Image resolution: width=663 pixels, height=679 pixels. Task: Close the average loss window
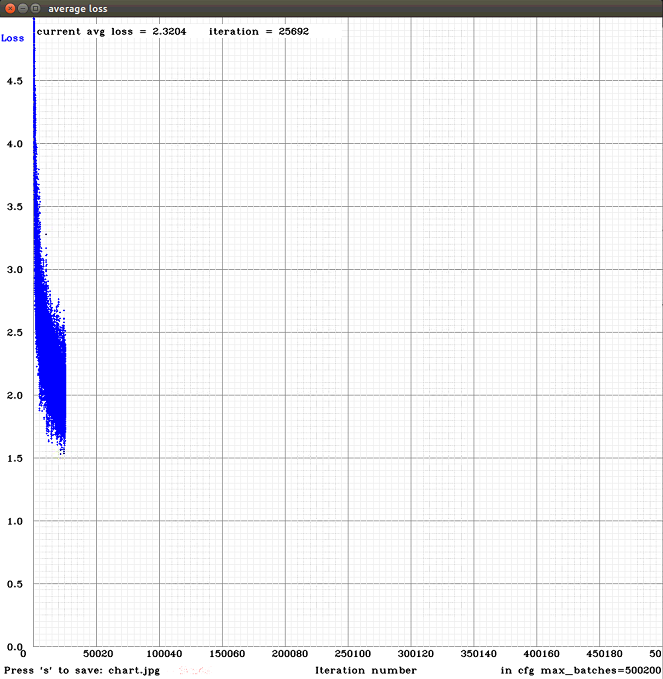tap(10, 8)
